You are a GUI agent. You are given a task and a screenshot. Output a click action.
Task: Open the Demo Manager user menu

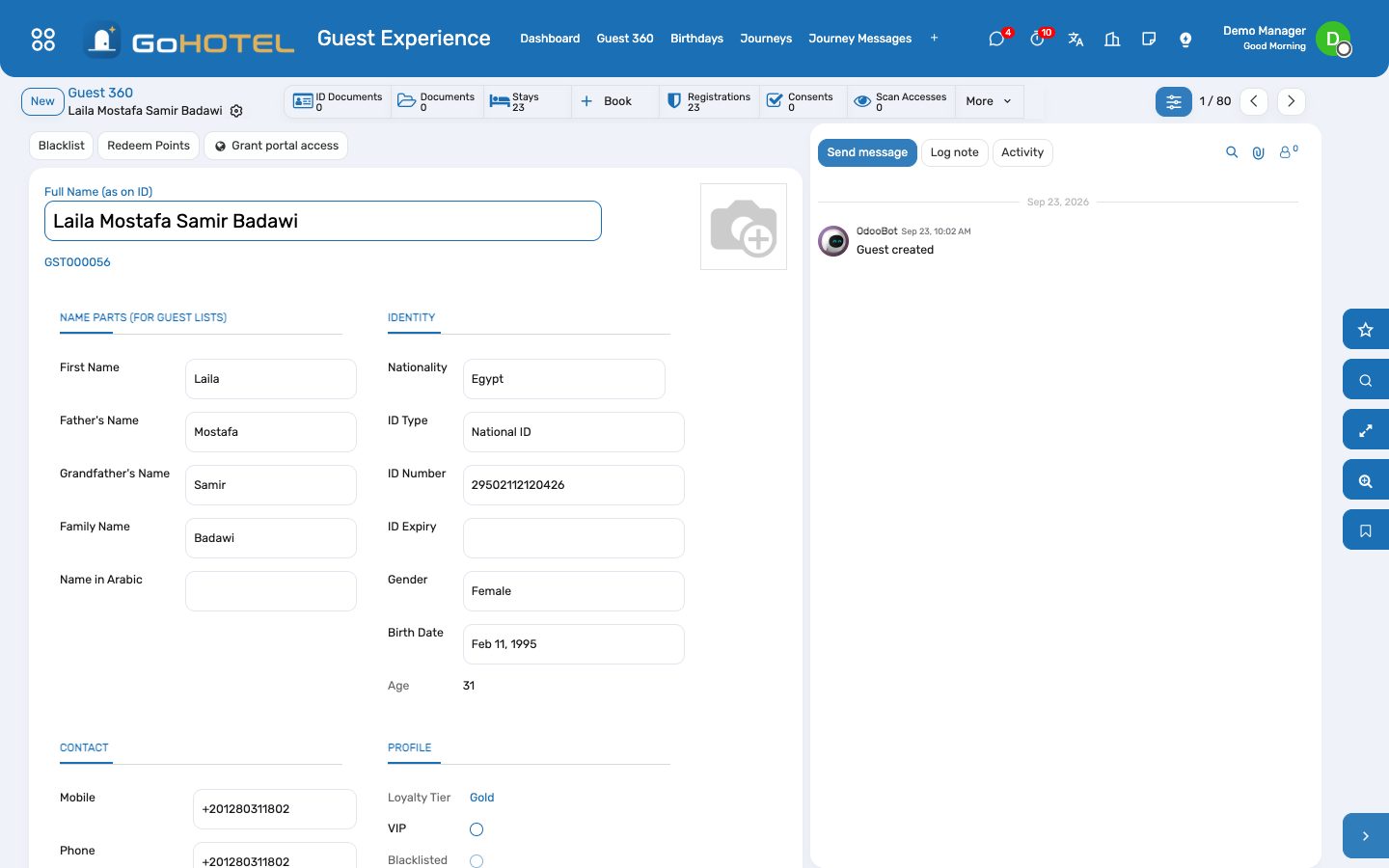tap(1287, 39)
